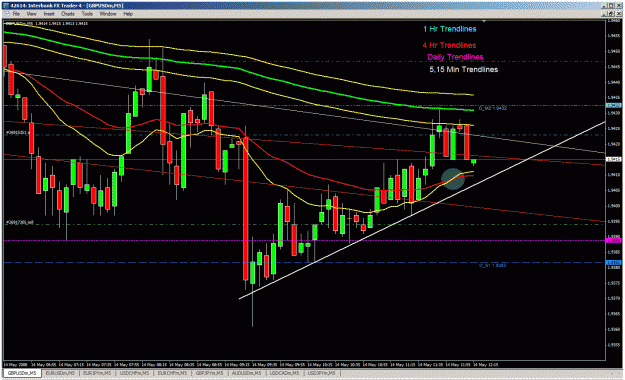Click the D_S1 1.9382 pivot label
Image resolution: width=625 pixels, height=380 pixels.
click(493, 265)
